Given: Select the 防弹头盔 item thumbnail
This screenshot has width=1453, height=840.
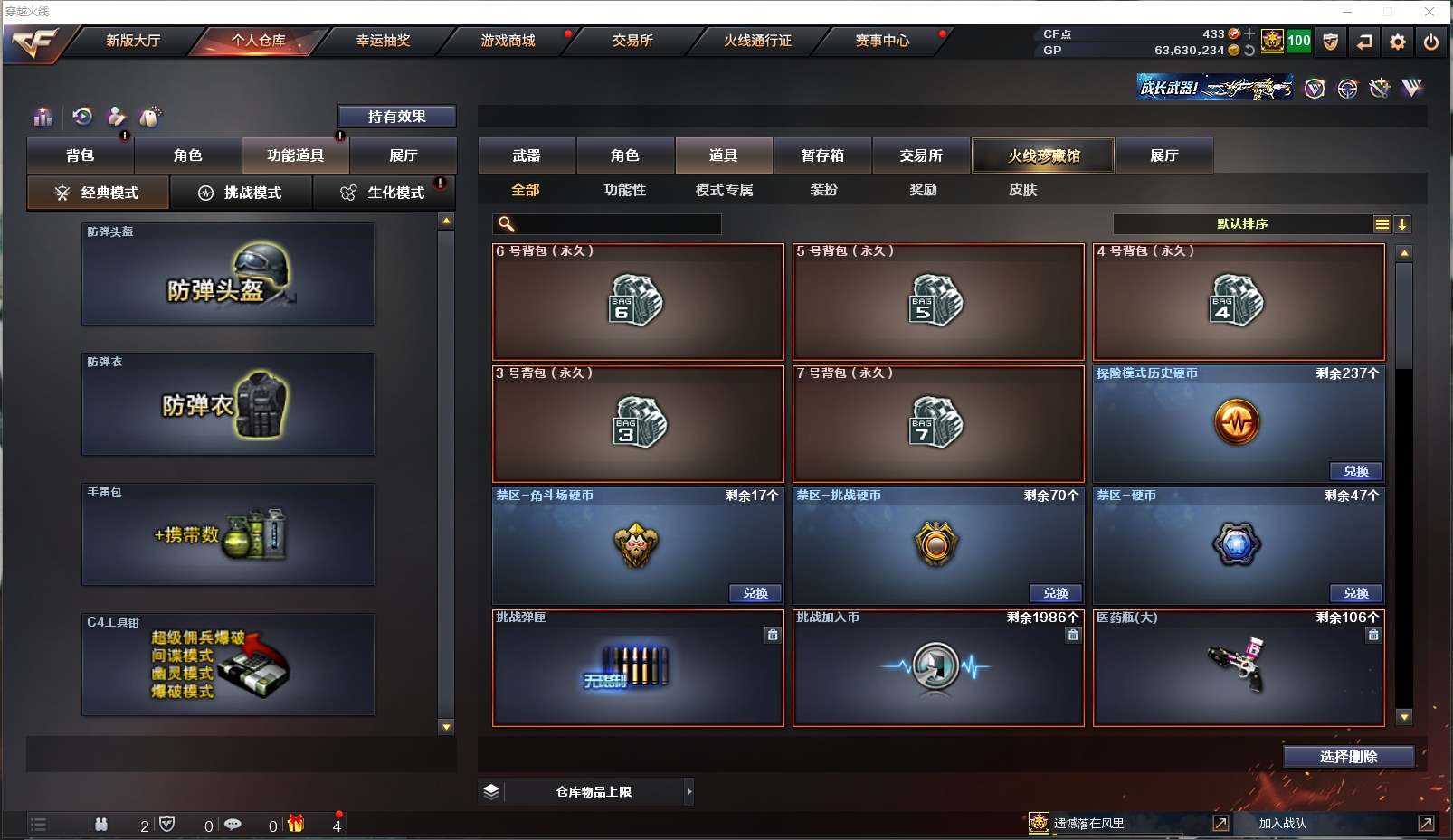Looking at the screenshot, I should 228,275.
